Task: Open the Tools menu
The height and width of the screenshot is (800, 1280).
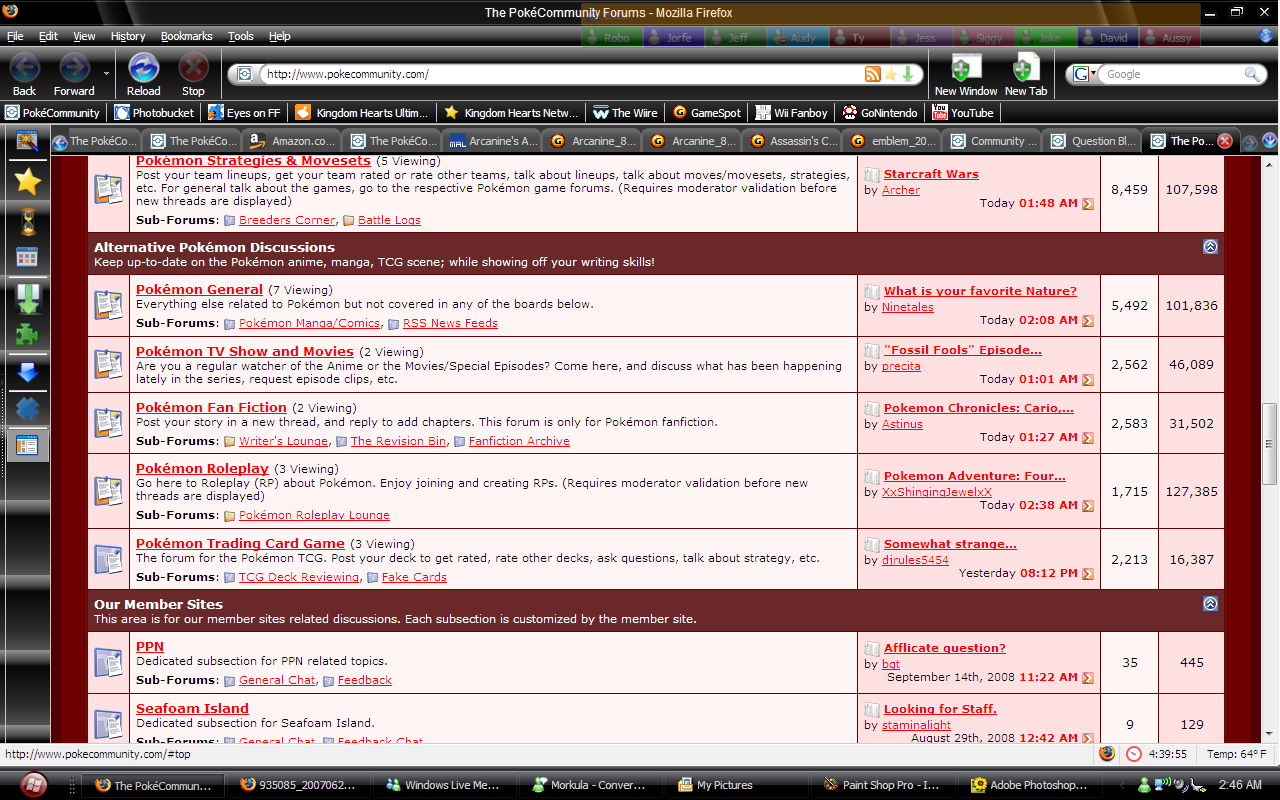Action: pos(241,36)
